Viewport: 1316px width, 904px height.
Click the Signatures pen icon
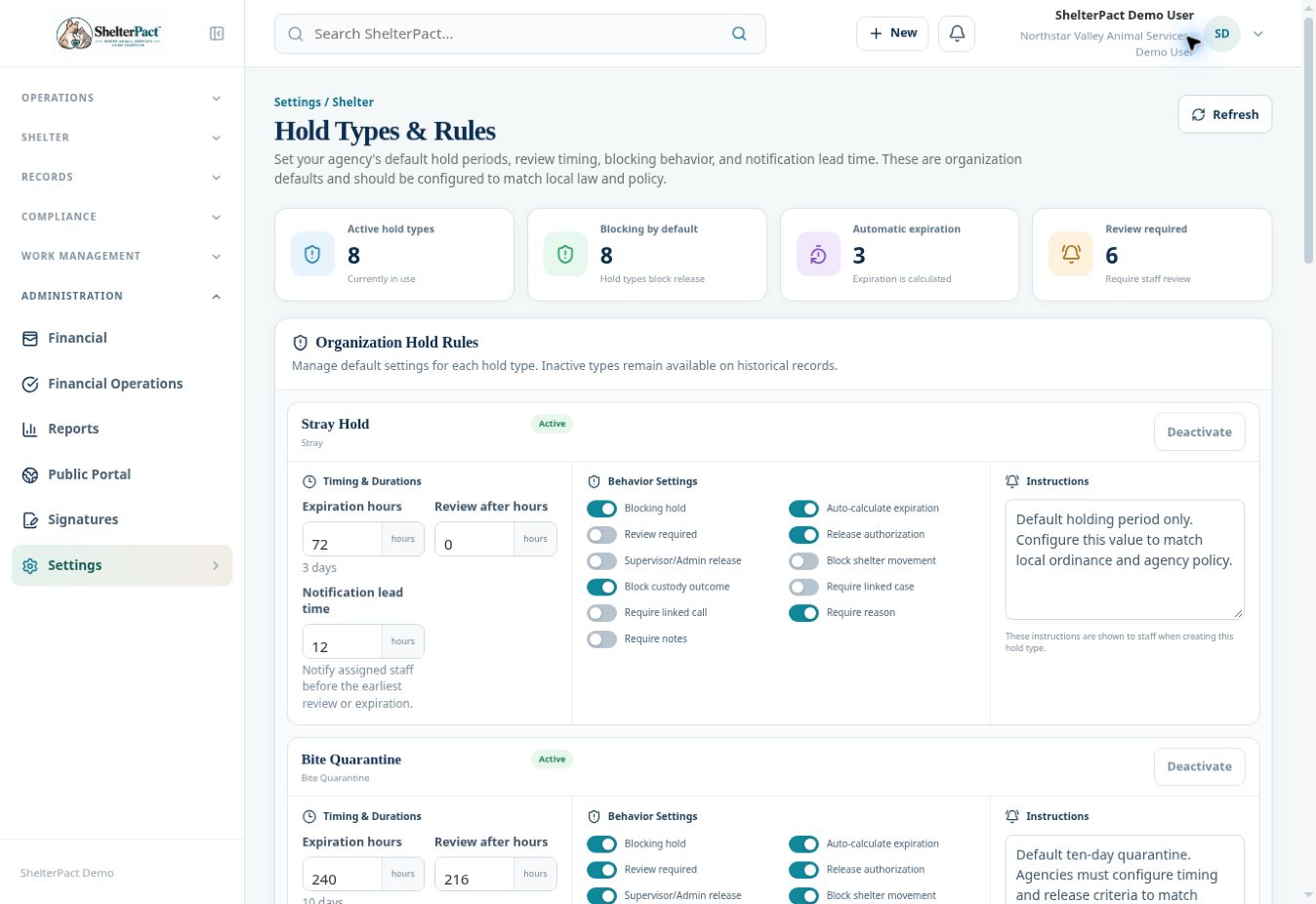[30, 519]
